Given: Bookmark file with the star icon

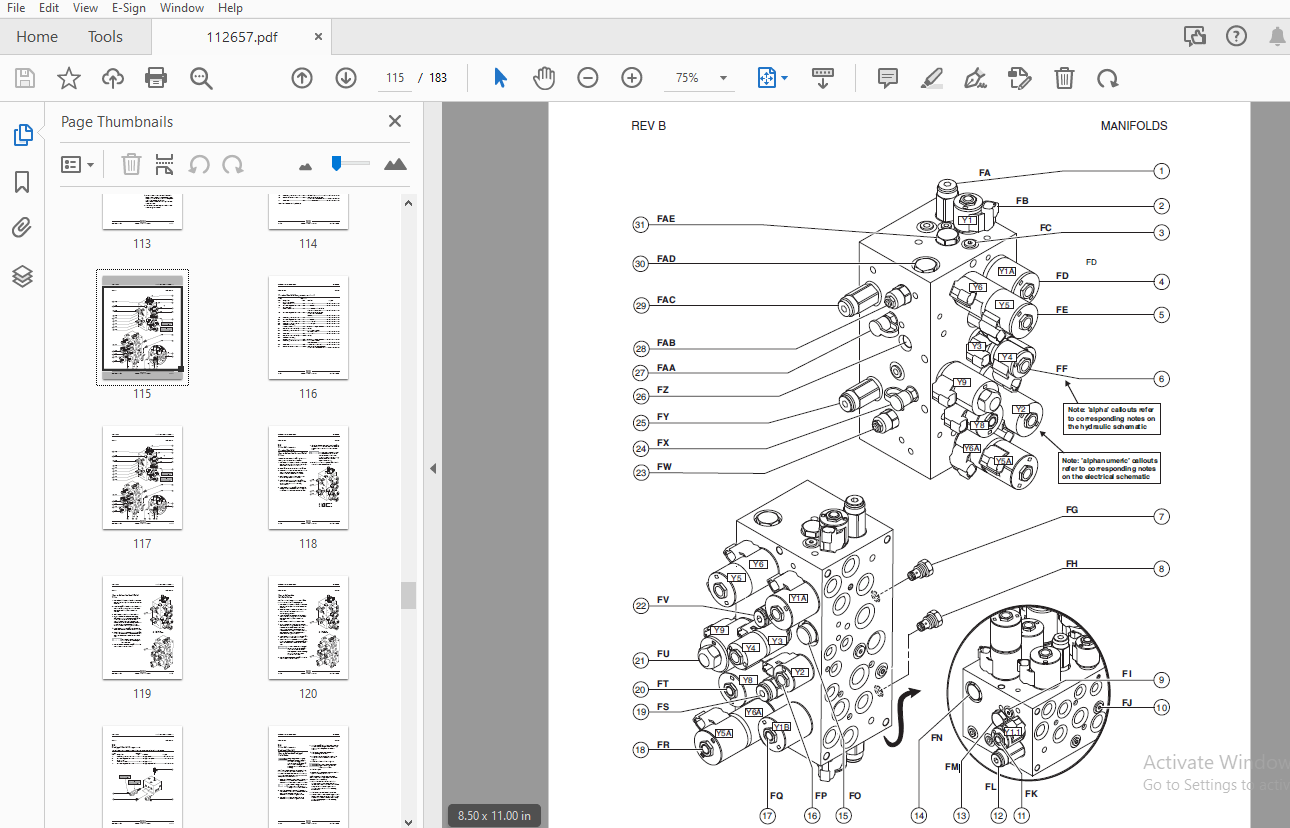Looking at the screenshot, I should tap(68, 78).
